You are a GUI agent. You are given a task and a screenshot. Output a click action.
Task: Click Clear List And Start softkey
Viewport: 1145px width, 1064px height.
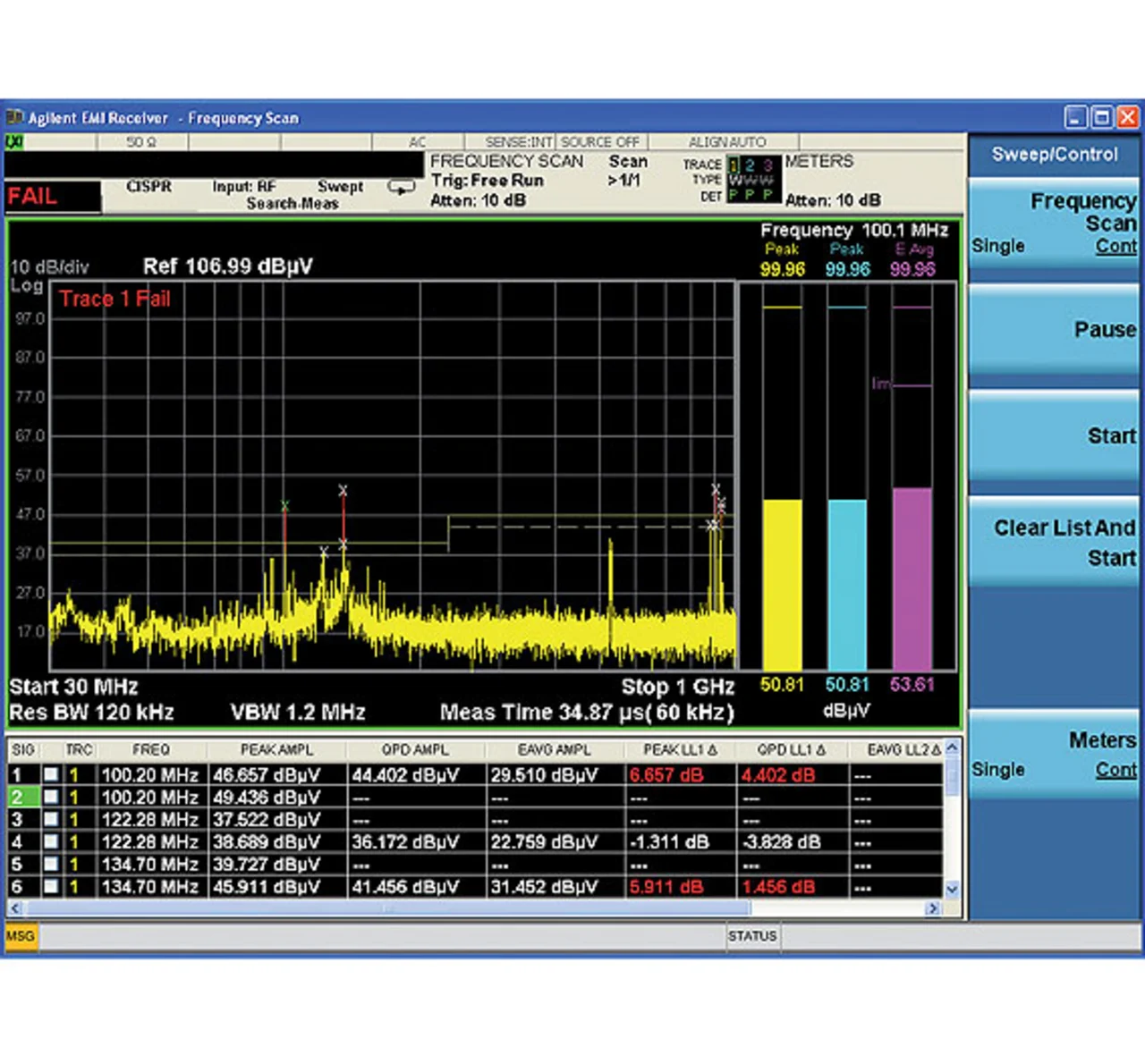click(x=1054, y=542)
